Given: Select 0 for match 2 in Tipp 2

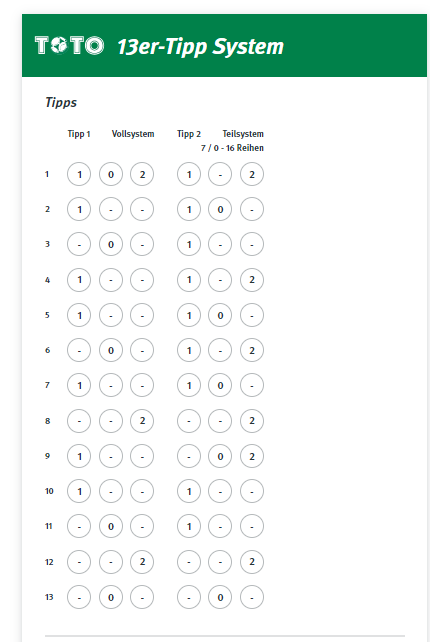Looking at the screenshot, I should pyautogui.click(x=220, y=209).
